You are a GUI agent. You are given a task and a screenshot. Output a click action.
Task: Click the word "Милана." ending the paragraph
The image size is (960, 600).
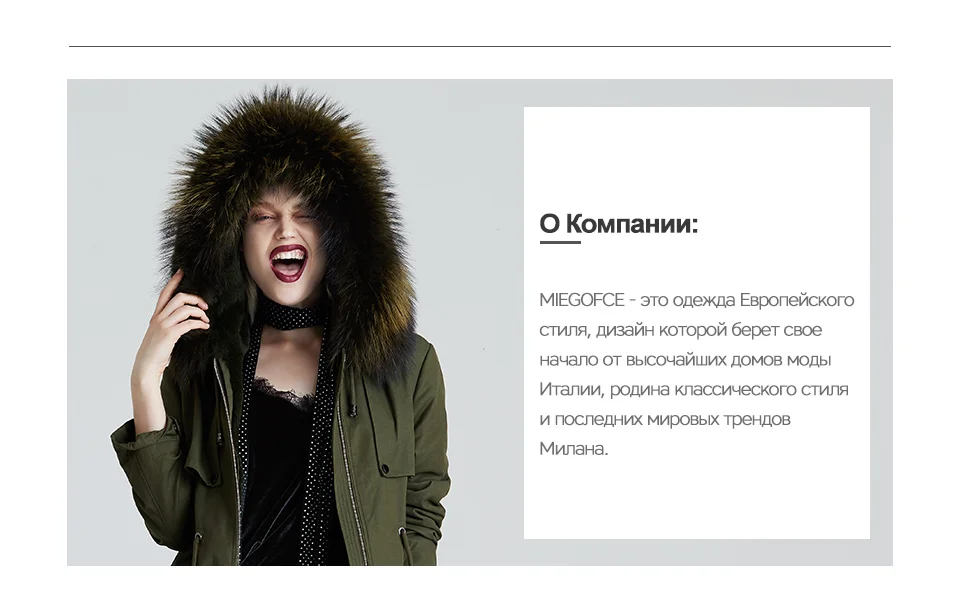coord(574,449)
